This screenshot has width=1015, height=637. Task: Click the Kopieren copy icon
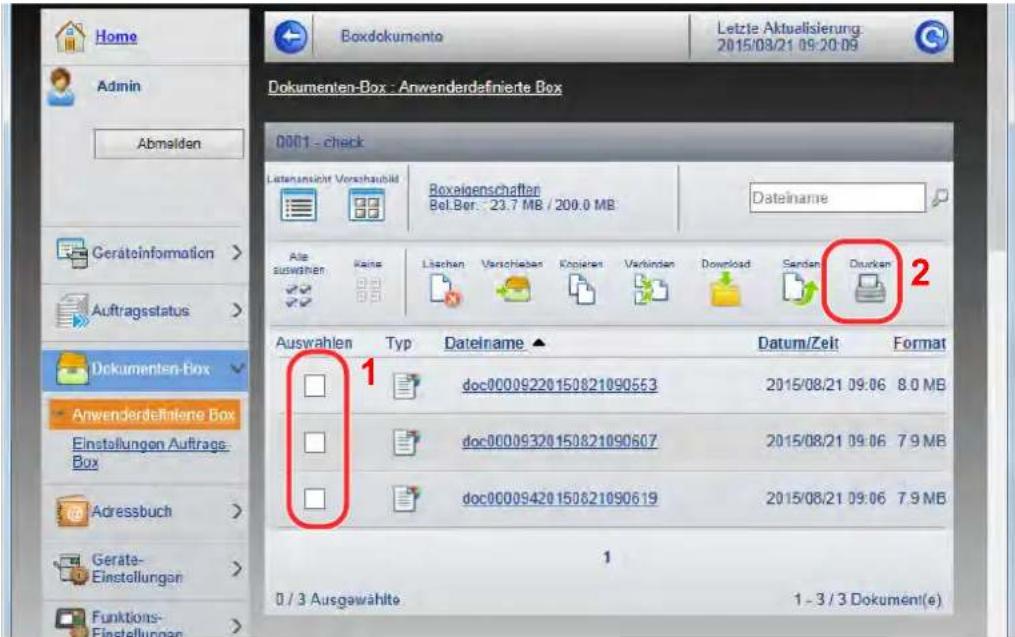(581, 289)
